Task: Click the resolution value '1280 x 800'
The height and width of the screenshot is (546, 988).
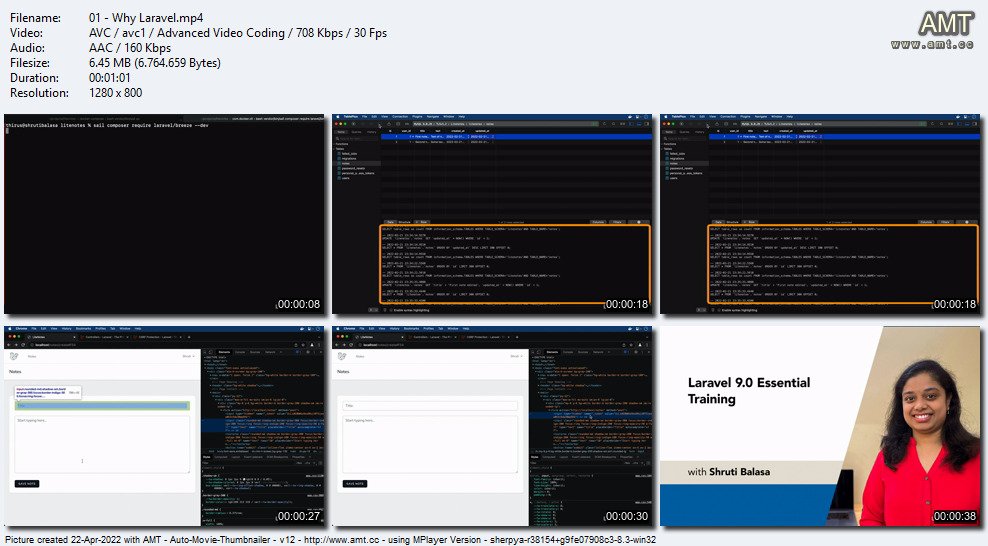Action: [x=115, y=93]
